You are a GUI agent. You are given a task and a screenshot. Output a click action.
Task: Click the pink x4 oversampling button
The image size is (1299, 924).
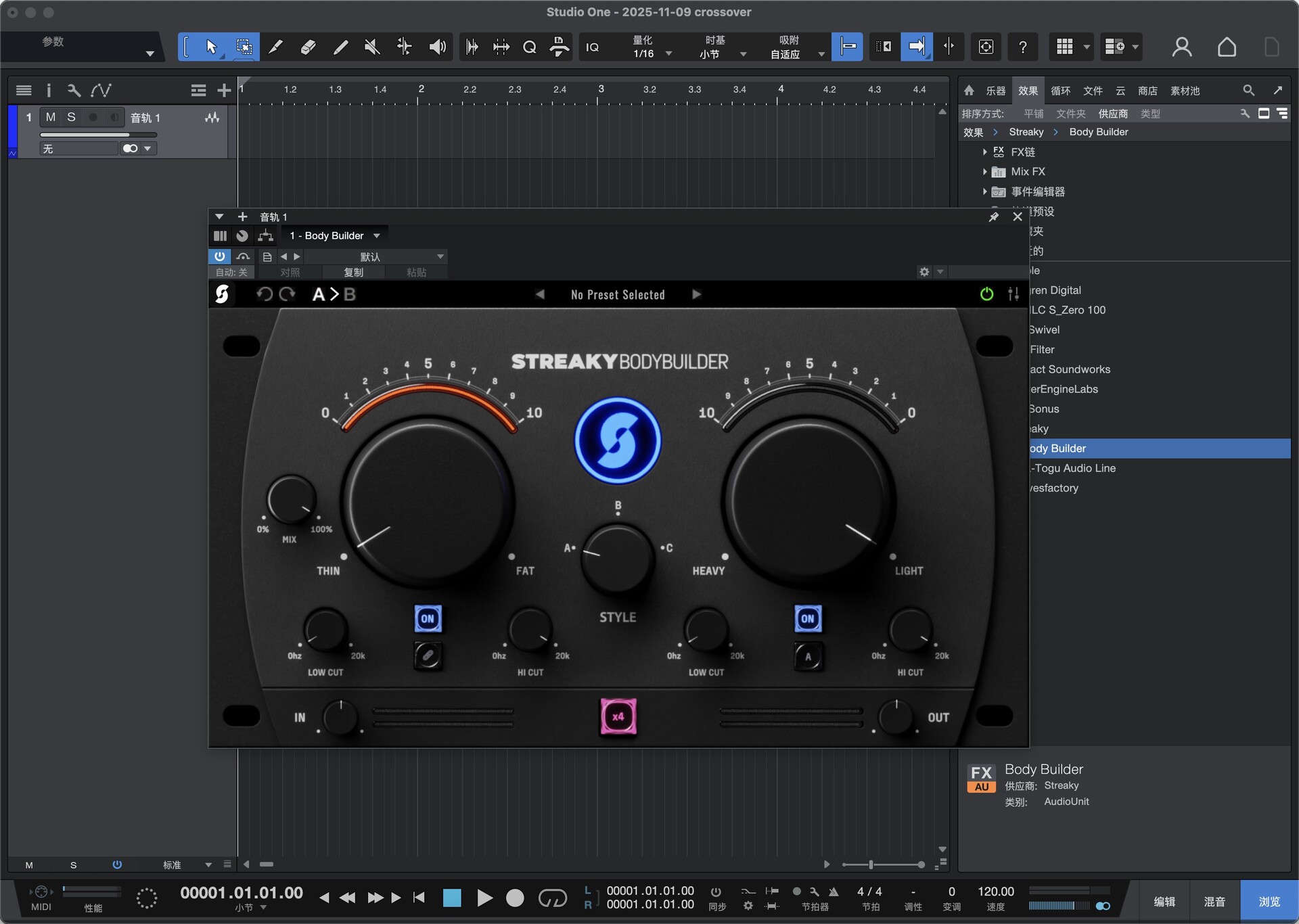pos(618,716)
